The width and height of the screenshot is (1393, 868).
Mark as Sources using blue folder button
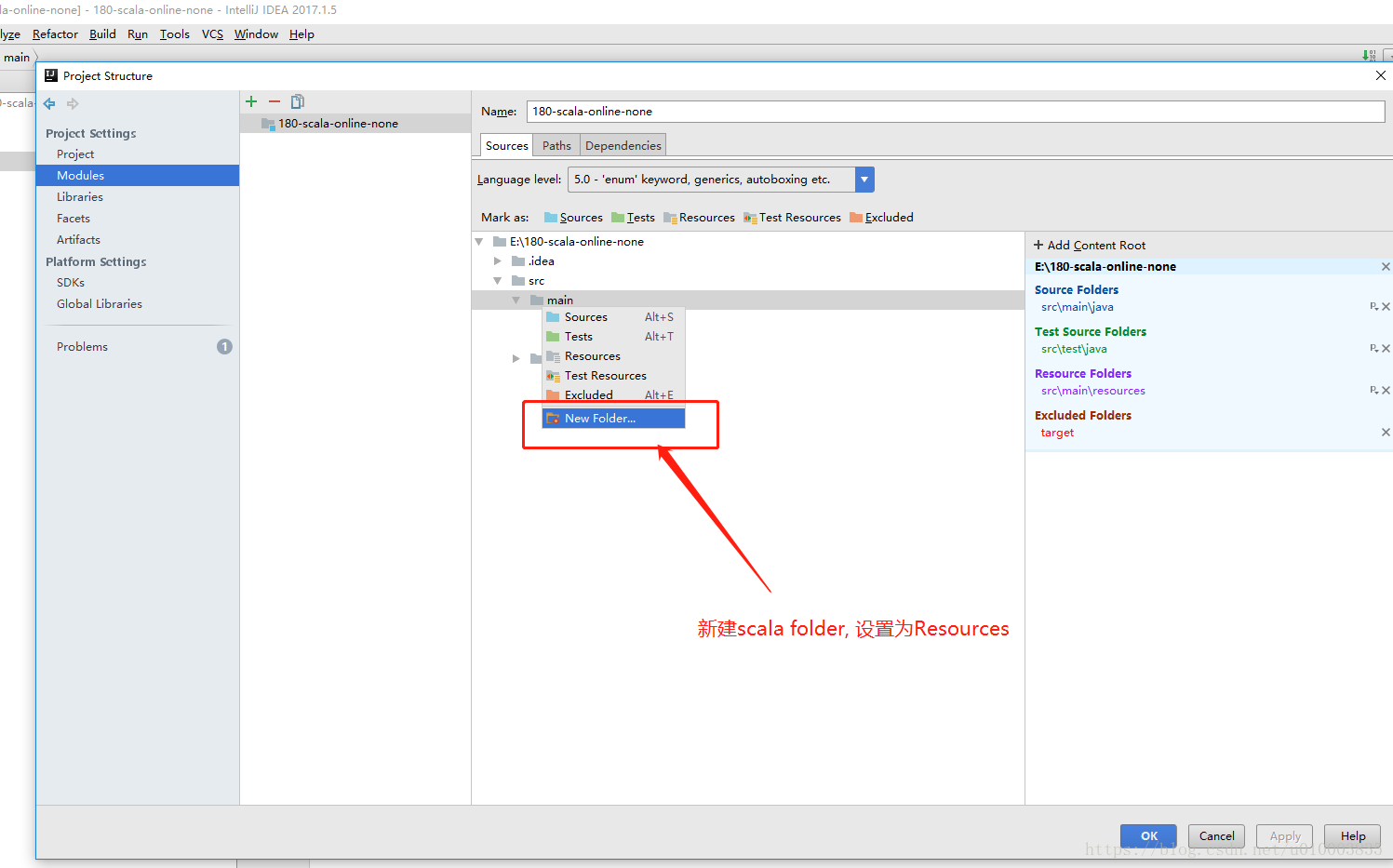pos(573,218)
